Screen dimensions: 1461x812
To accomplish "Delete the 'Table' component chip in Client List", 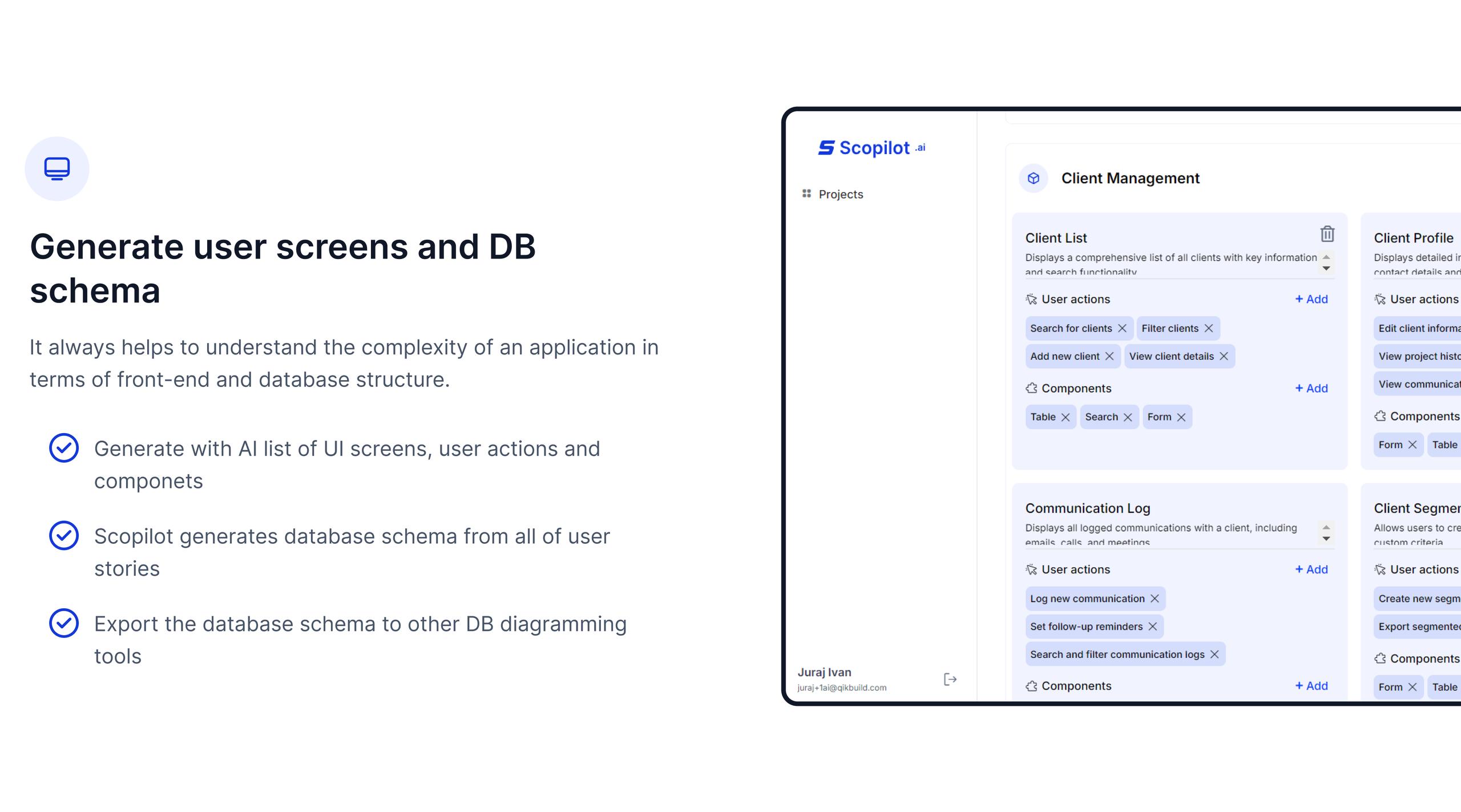I will (1066, 417).
